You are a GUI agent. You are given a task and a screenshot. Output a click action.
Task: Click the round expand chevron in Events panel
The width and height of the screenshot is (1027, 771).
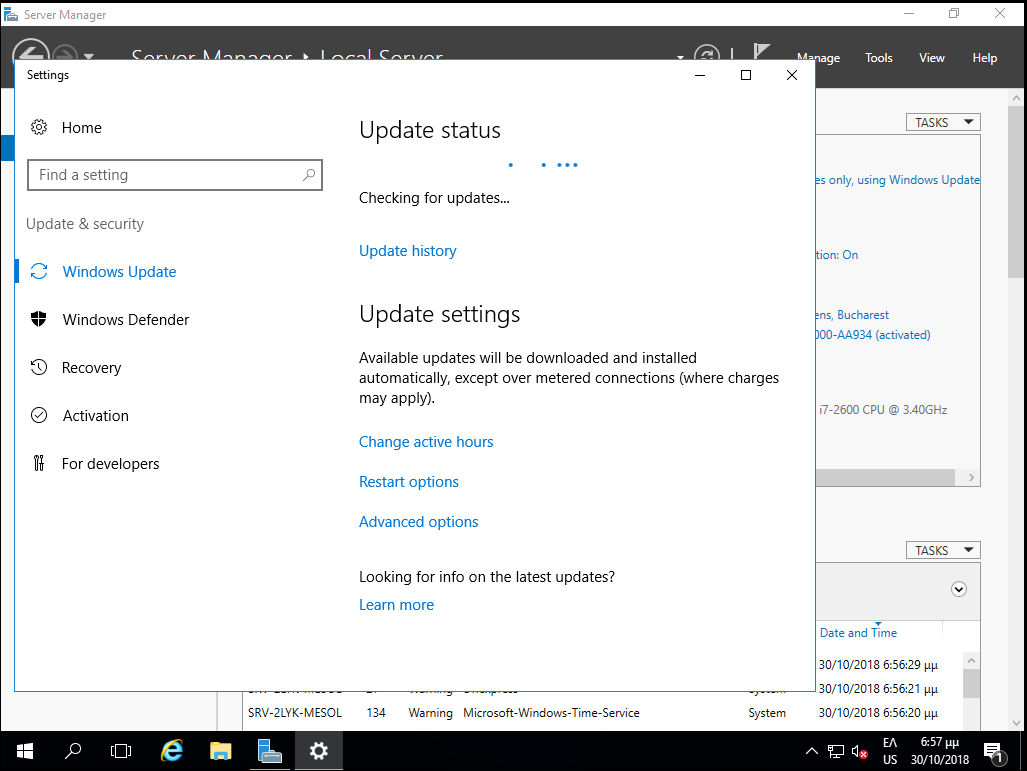[x=959, y=589]
